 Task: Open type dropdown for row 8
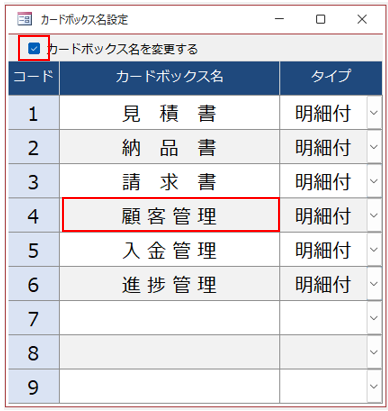(374, 352)
